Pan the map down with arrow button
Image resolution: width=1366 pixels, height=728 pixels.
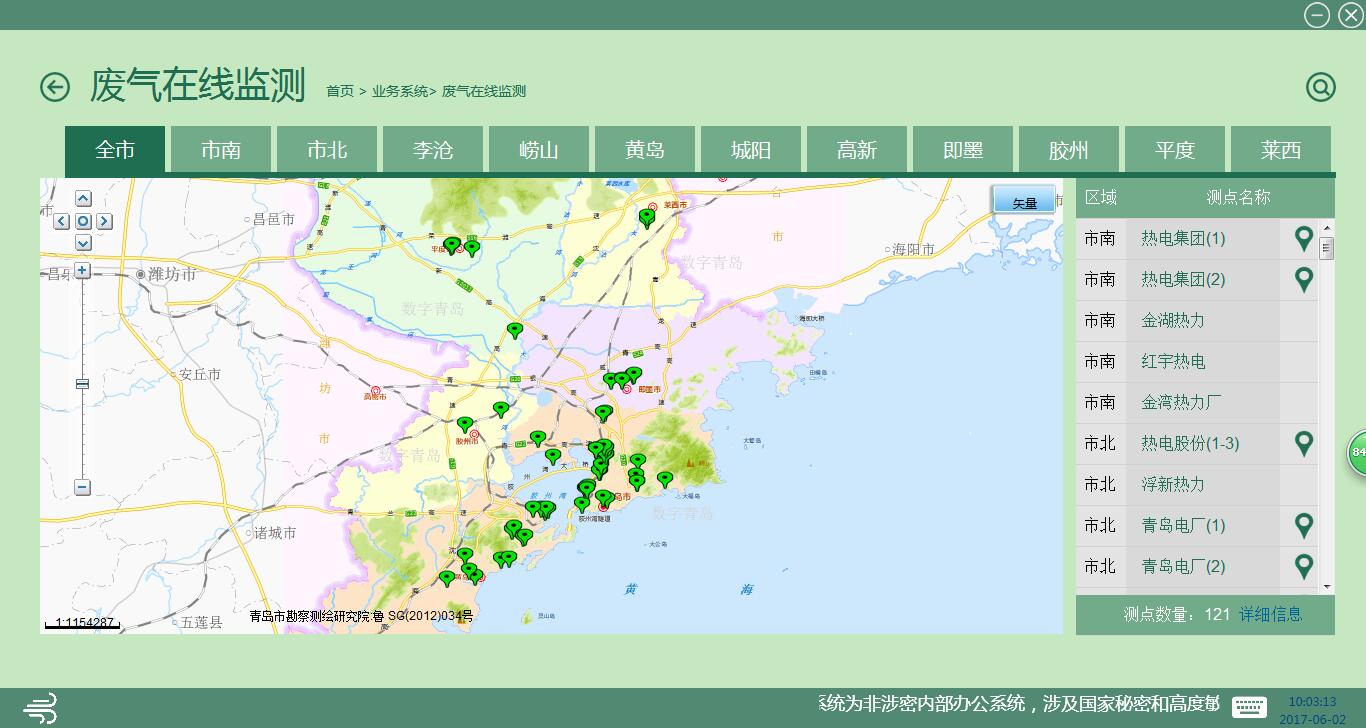click(83, 243)
